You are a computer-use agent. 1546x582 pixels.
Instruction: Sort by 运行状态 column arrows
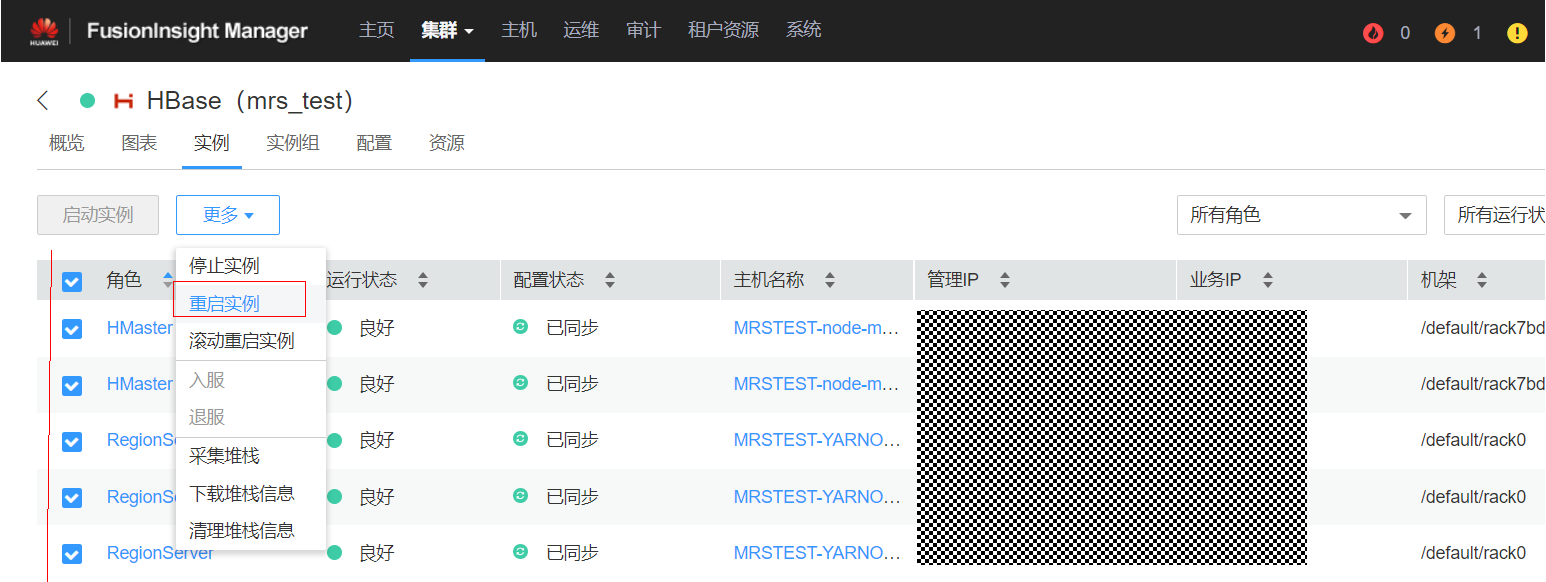423,280
